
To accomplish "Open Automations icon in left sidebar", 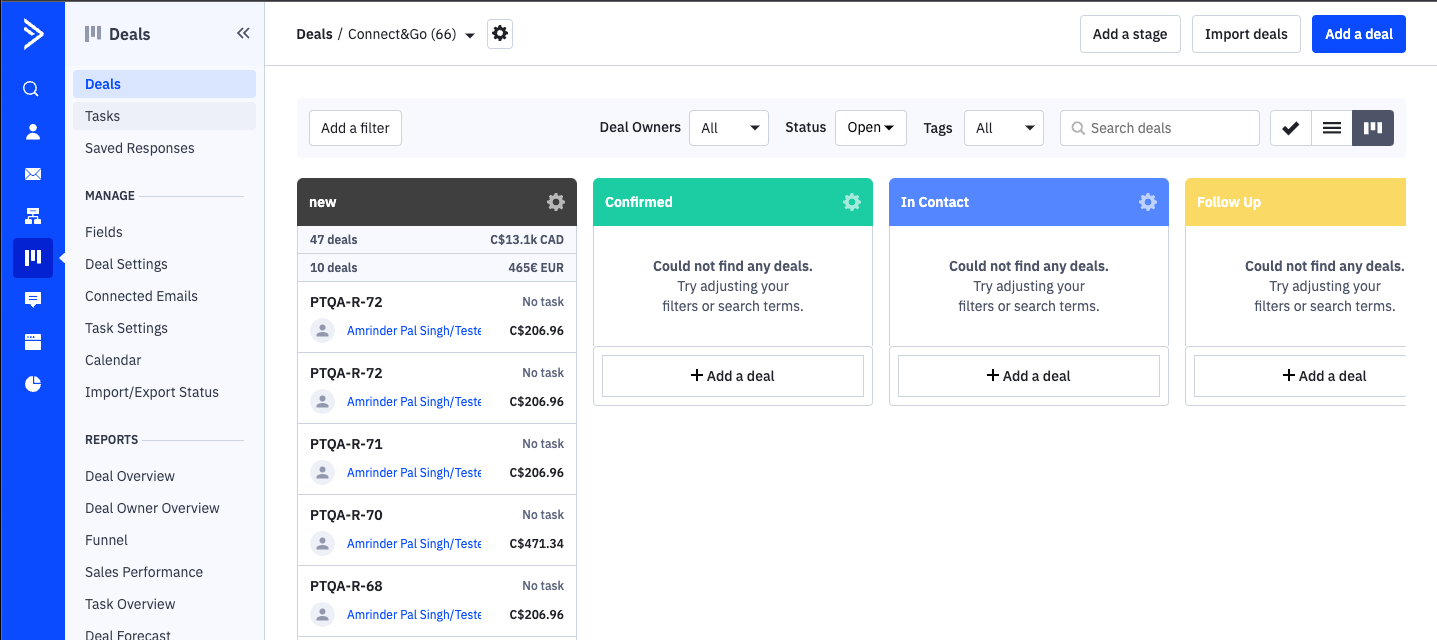I will 32,216.
